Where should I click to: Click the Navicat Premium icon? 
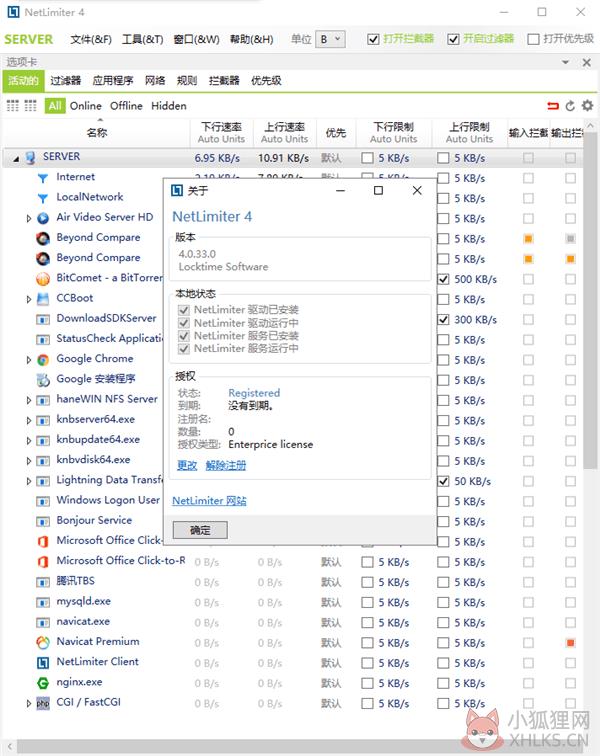pos(43,642)
